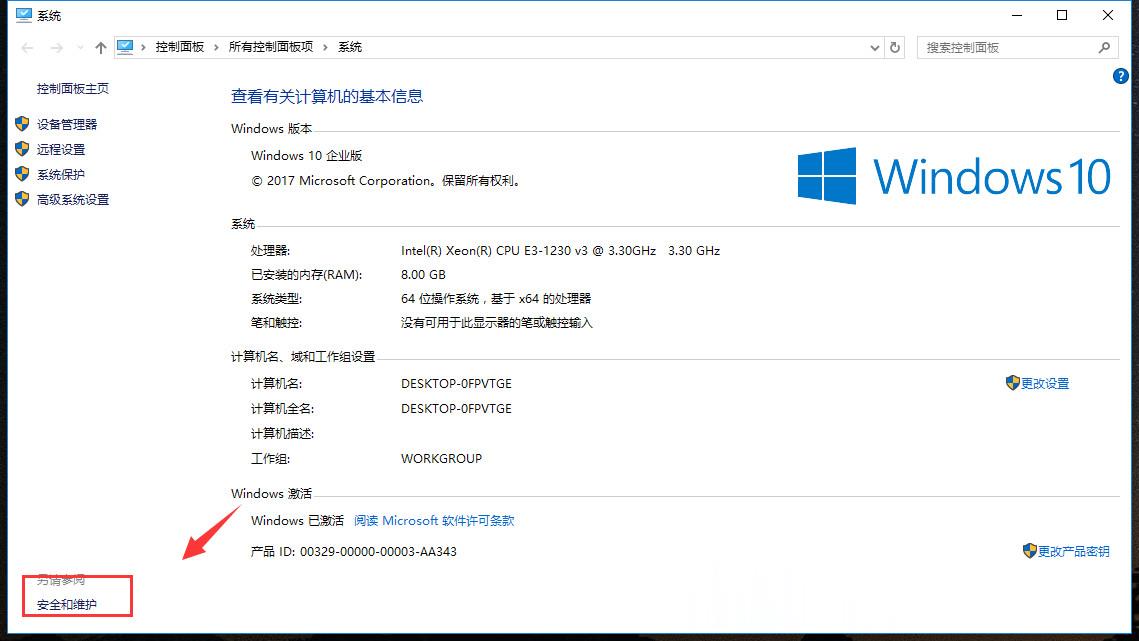The image size is (1139, 641).
Task: Open 远程设置 from sidebar
Action: point(61,150)
